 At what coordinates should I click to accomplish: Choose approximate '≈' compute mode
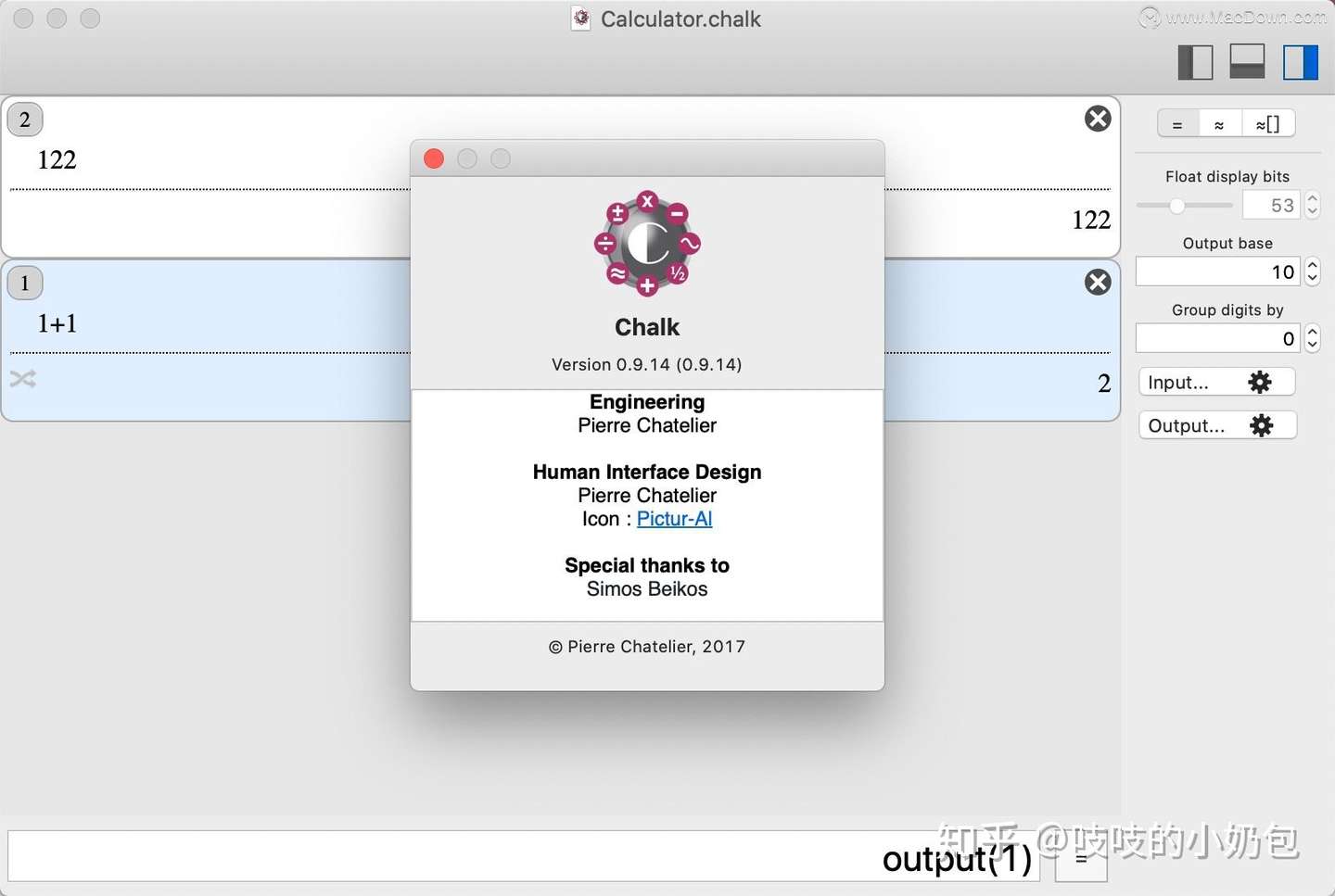[x=1219, y=124]
